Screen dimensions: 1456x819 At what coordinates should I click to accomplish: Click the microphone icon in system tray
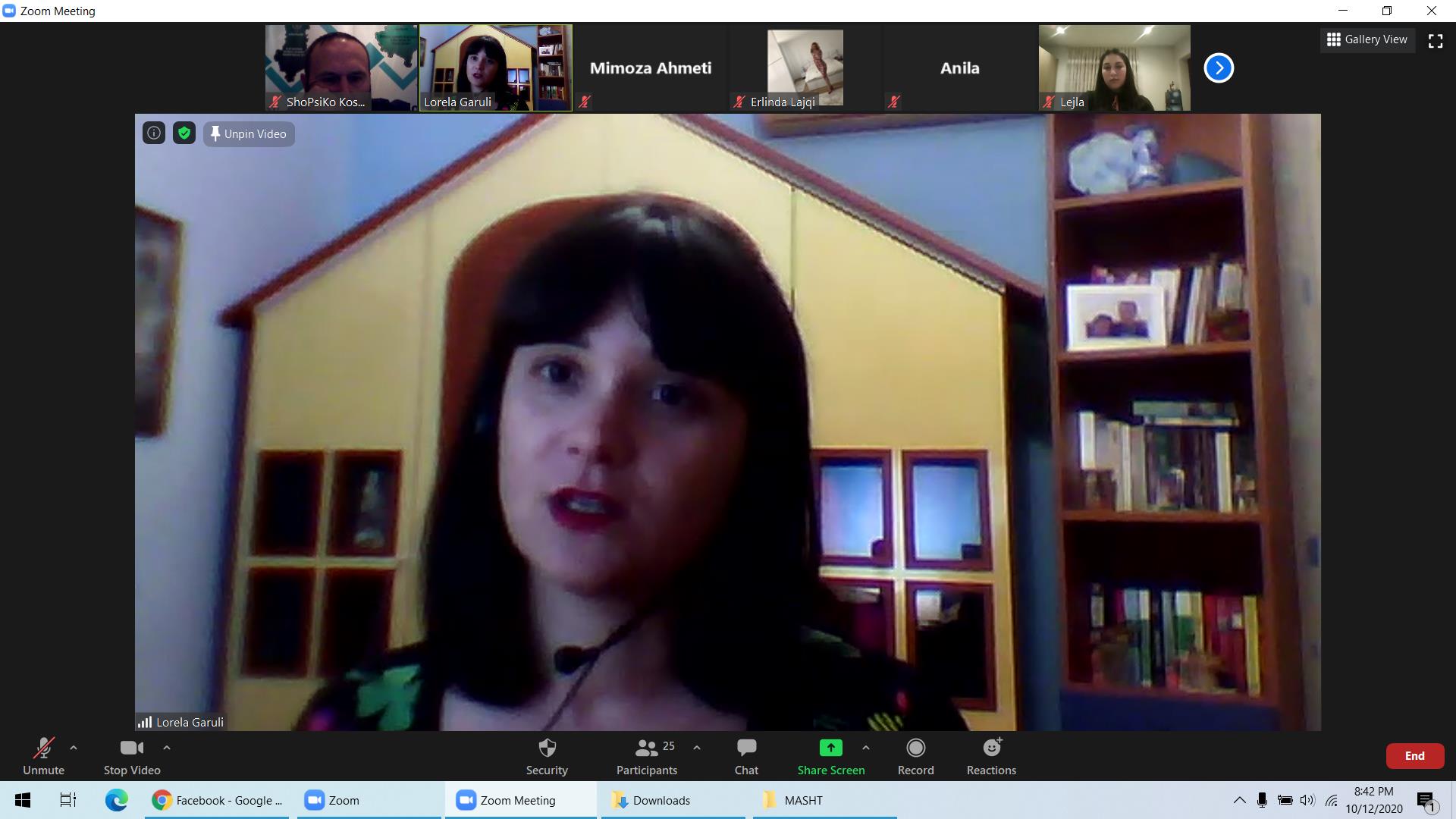[1262, 800]
